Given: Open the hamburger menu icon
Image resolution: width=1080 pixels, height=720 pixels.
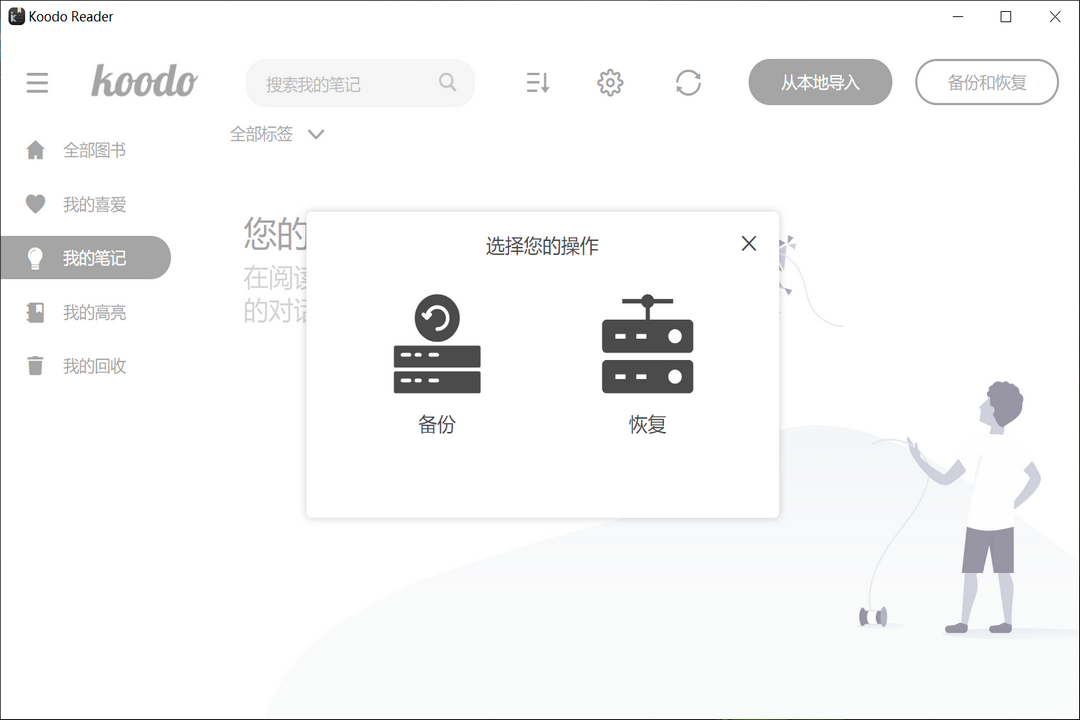Looking at the screenshot, I should click(x=37, y=83).
